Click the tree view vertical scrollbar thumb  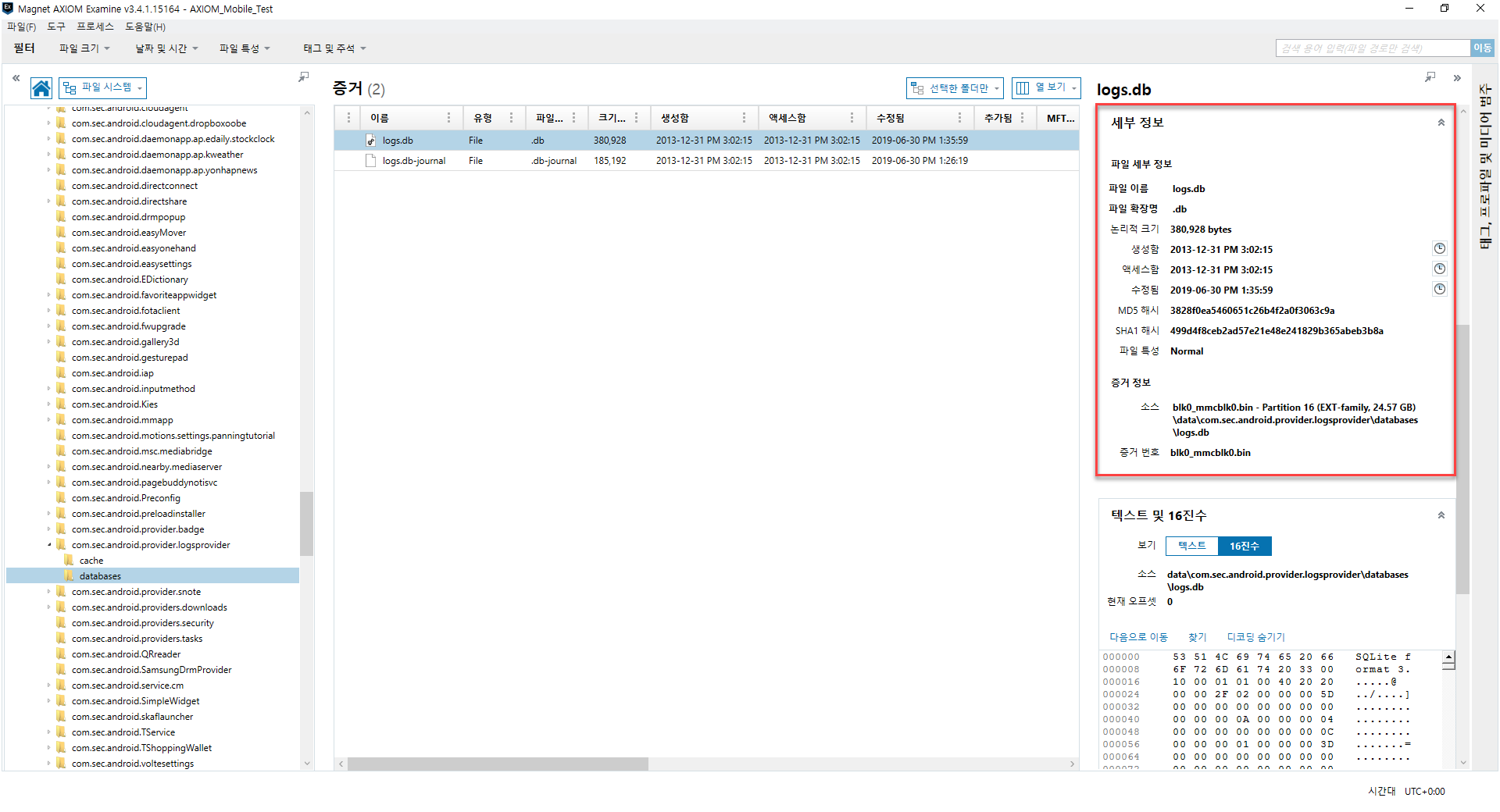(307, 523)
